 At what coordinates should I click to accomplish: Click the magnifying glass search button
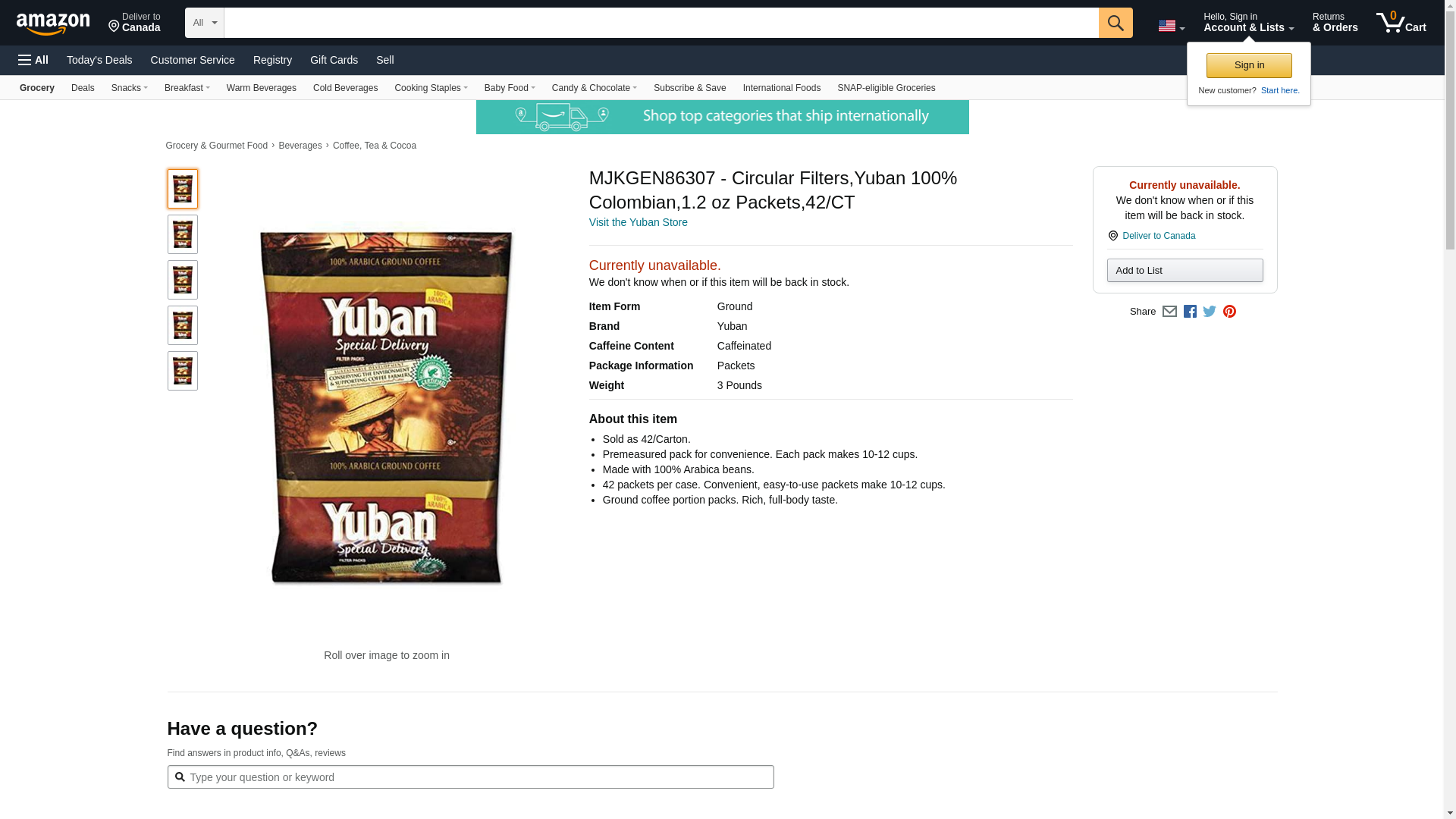click(1115, 23)
